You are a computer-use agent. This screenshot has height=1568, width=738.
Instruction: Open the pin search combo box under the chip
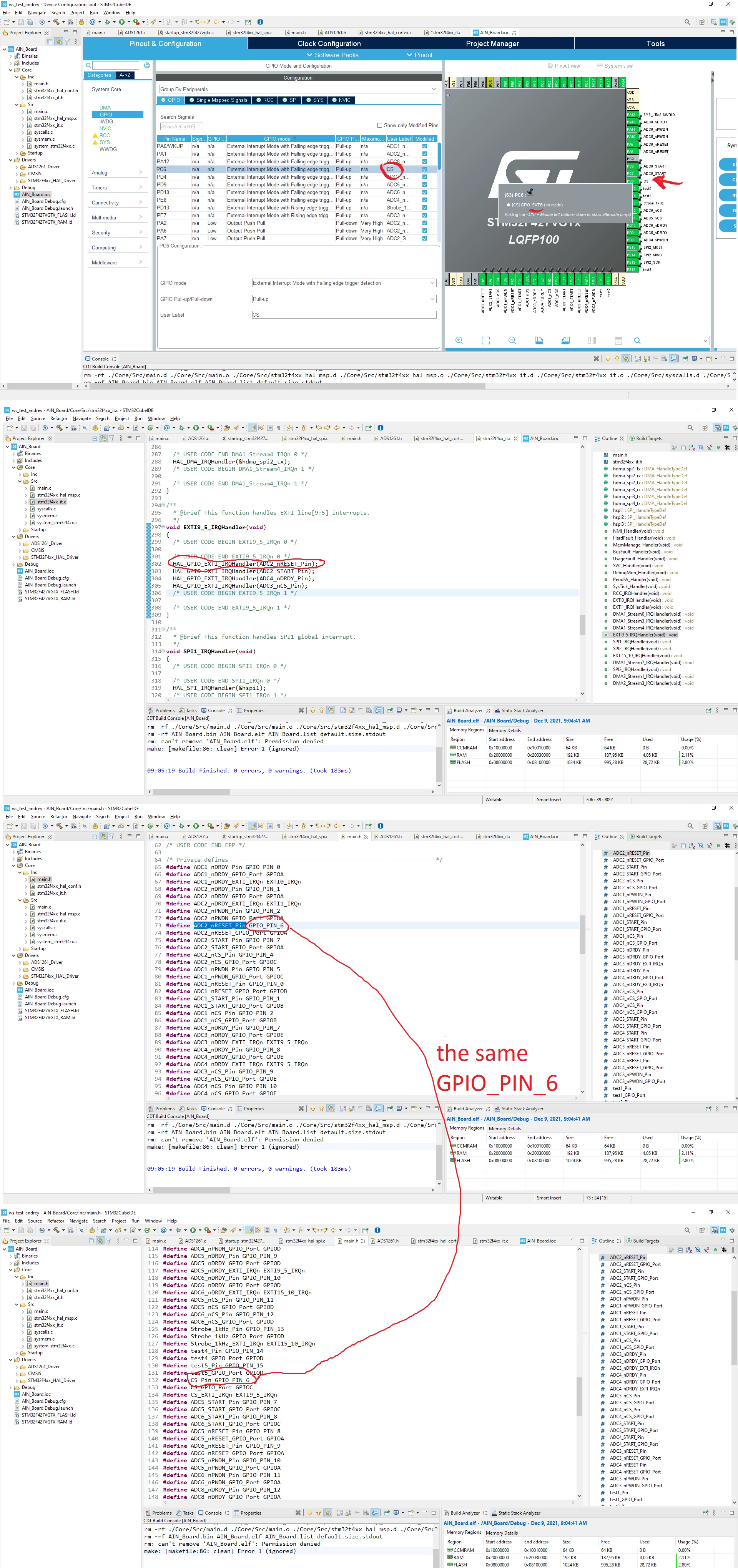(676, 341)
